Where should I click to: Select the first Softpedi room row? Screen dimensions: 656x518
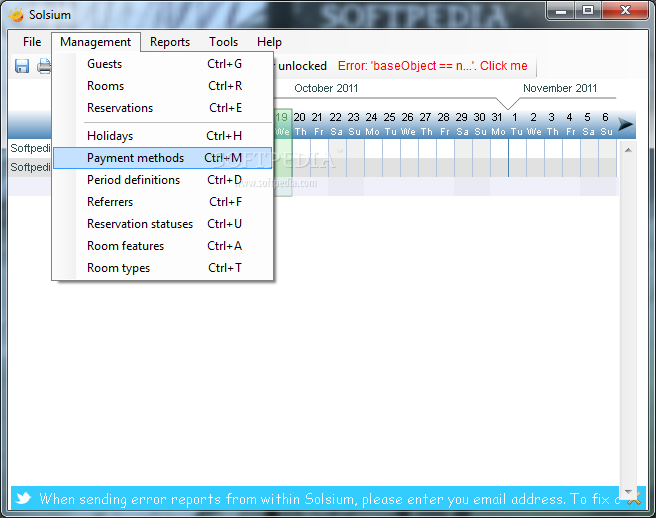click(30, 148)
